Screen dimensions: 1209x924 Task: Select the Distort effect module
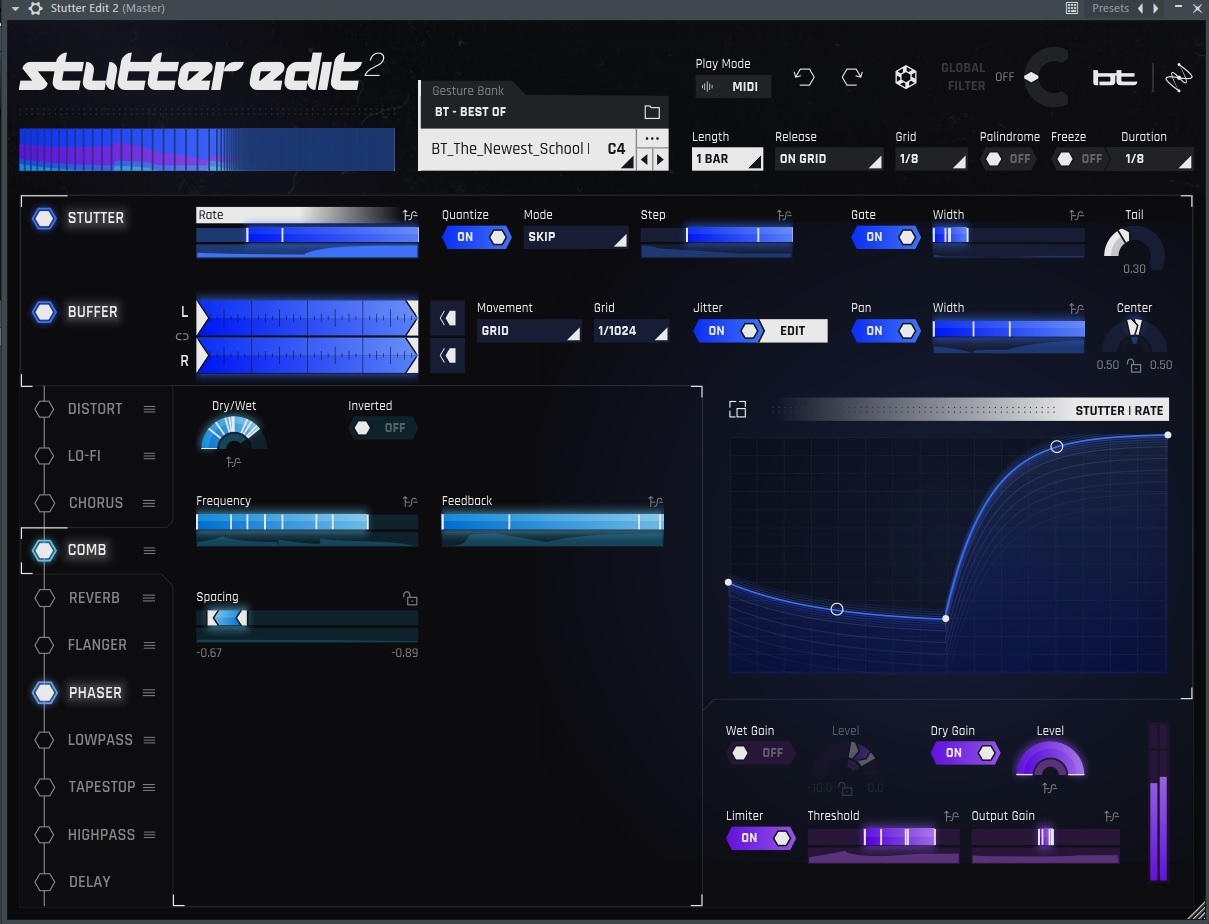click(x=95, y=409)
